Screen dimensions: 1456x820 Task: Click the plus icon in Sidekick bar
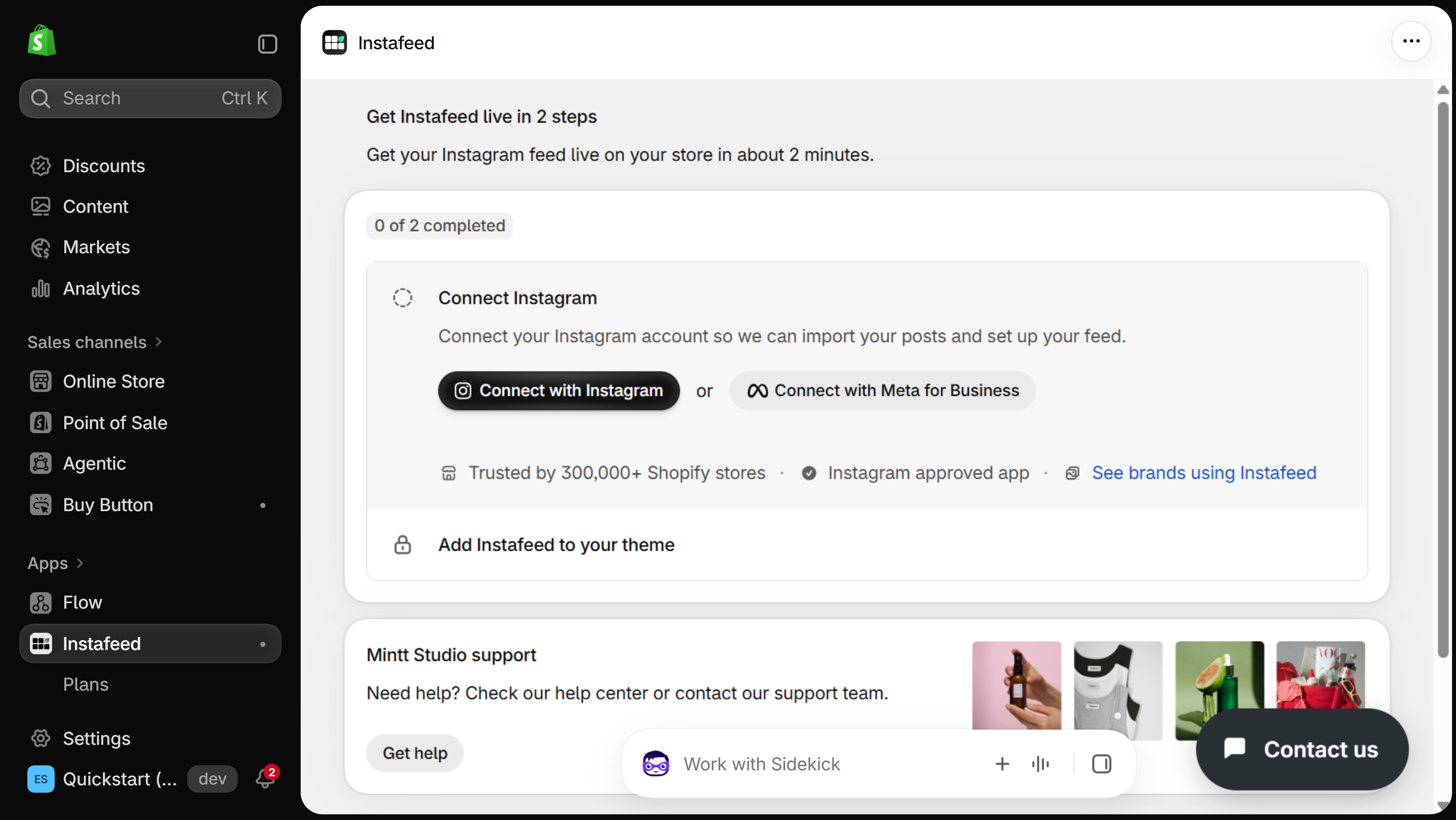(1002, 764)
